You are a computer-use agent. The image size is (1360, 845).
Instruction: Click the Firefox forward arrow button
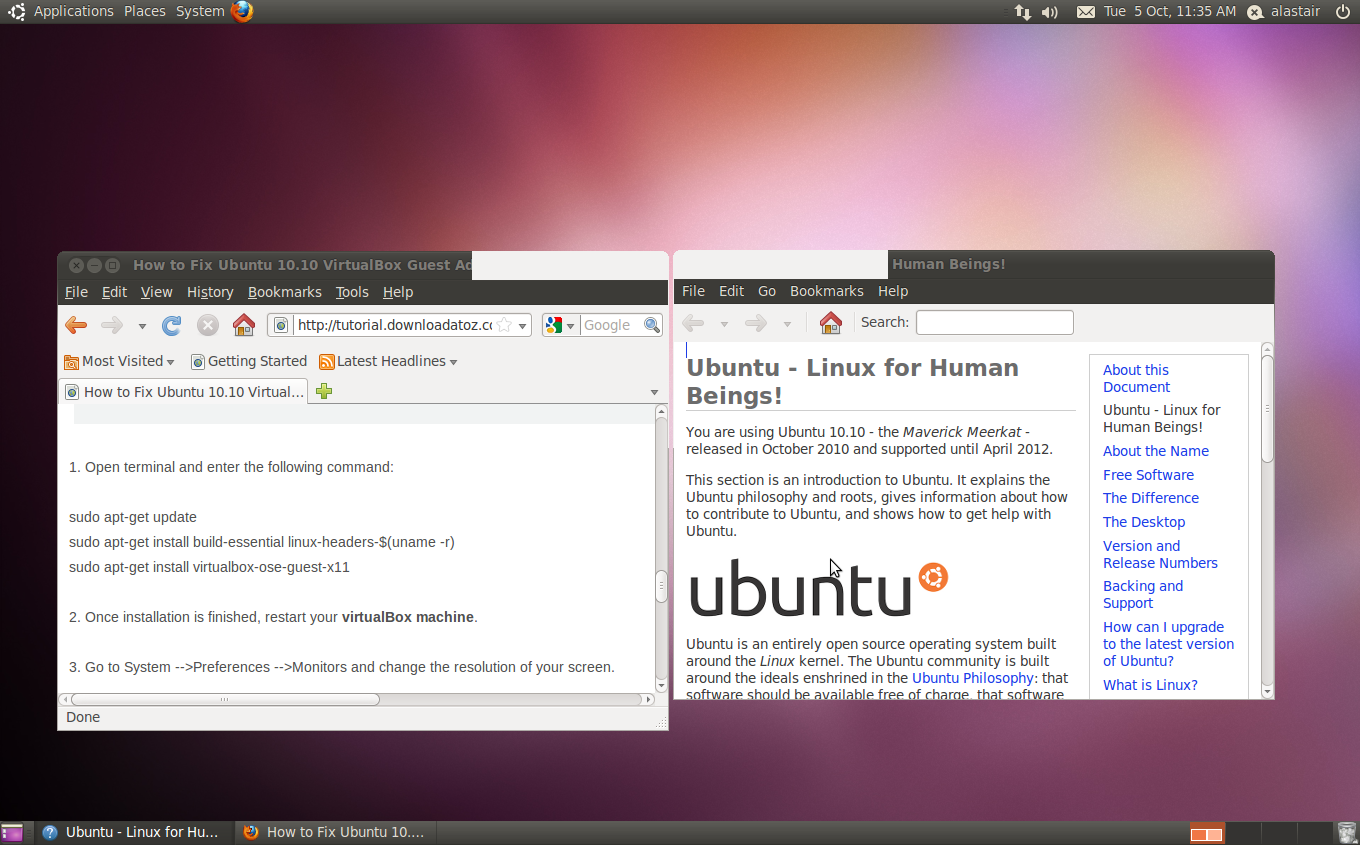click(x=112, y=325)
